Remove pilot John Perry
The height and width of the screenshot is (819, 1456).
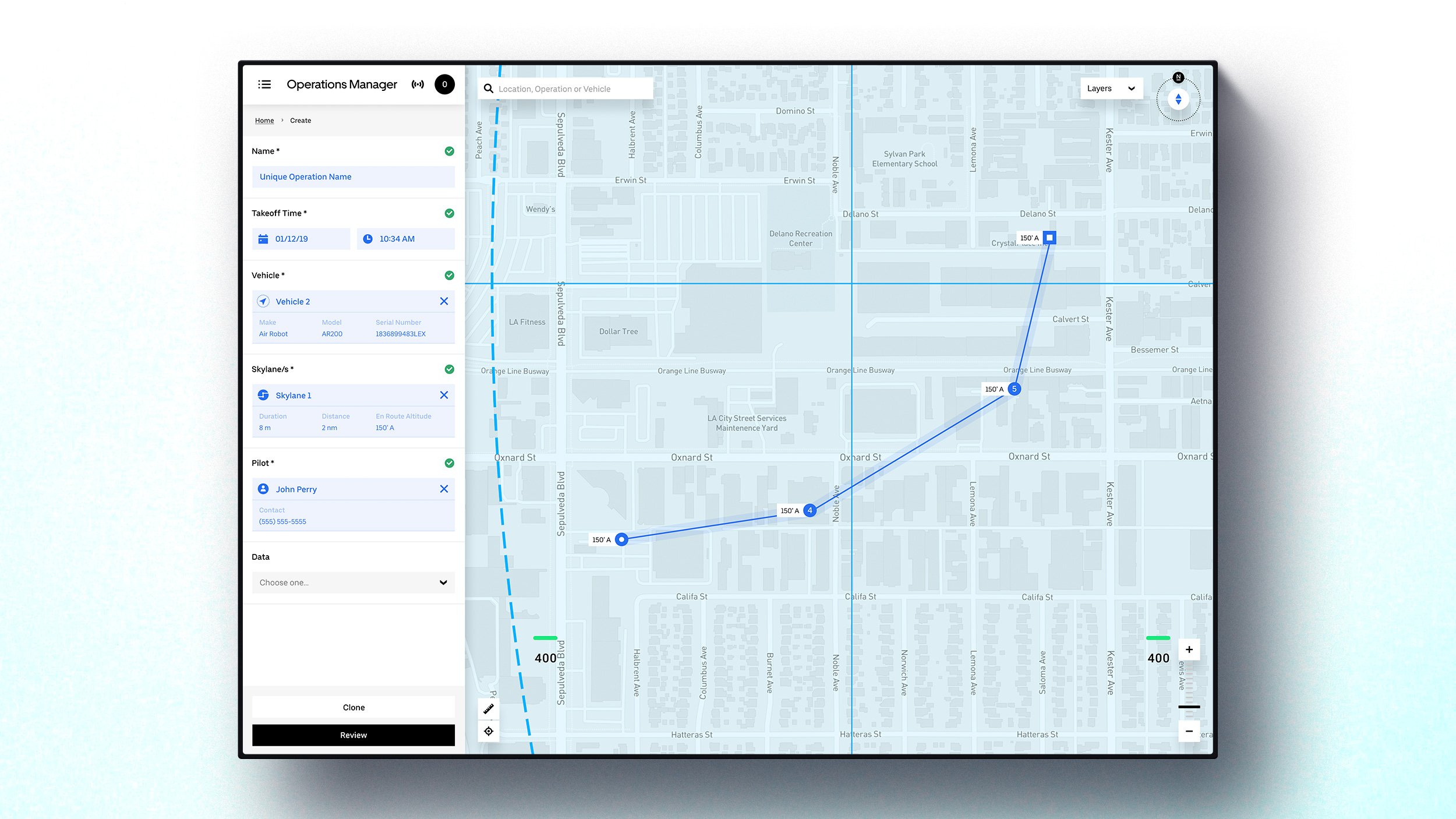coord(444,489)
